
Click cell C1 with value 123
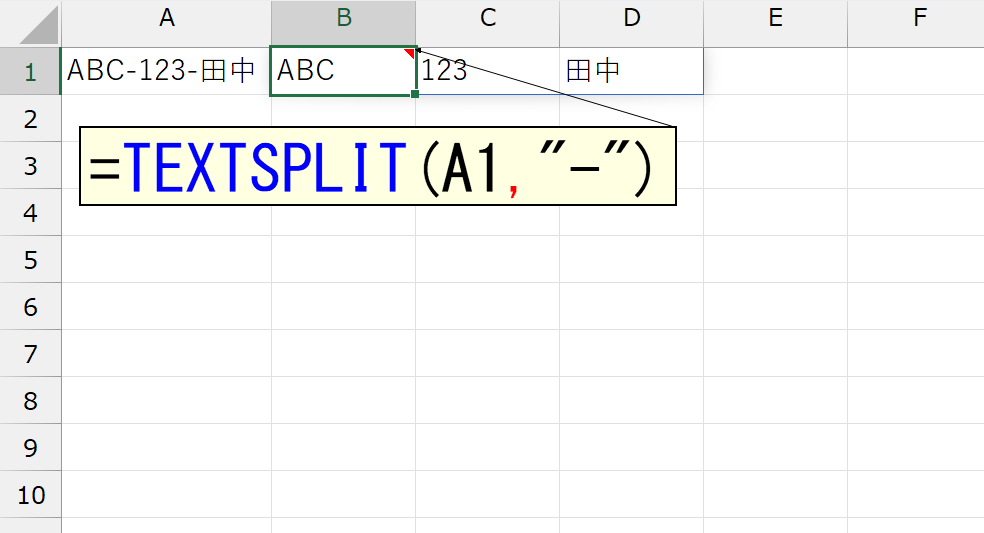pos(488,71)
